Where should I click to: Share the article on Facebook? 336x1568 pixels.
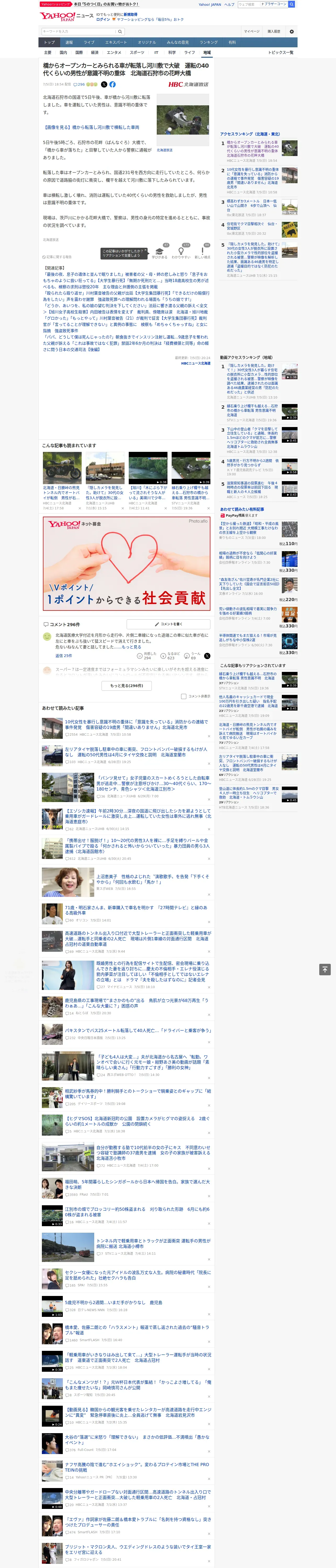112,85
